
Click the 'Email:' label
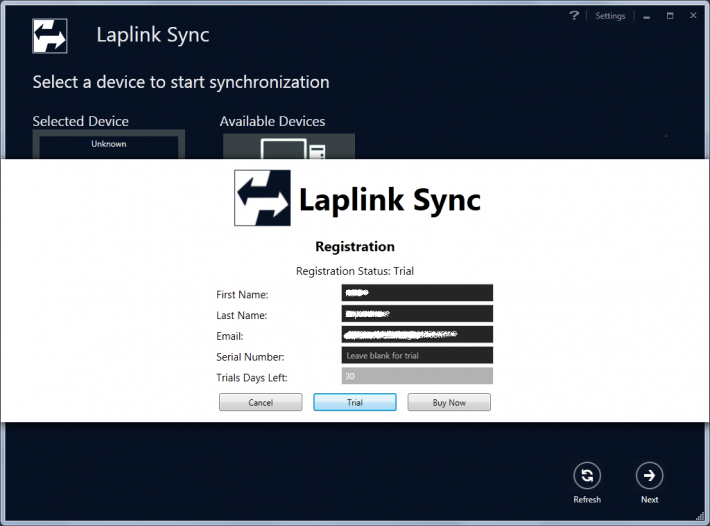point(230,336)
